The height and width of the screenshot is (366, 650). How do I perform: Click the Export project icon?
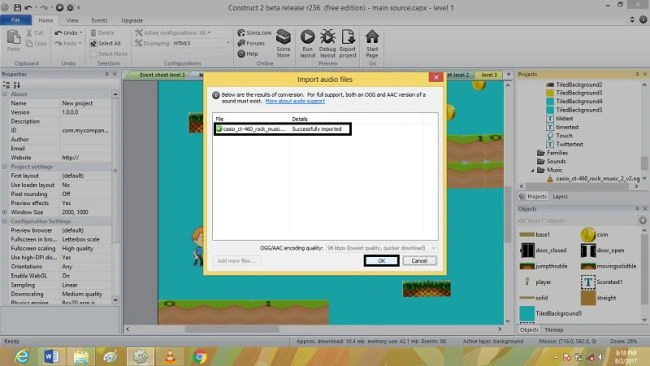click(348, 37)
